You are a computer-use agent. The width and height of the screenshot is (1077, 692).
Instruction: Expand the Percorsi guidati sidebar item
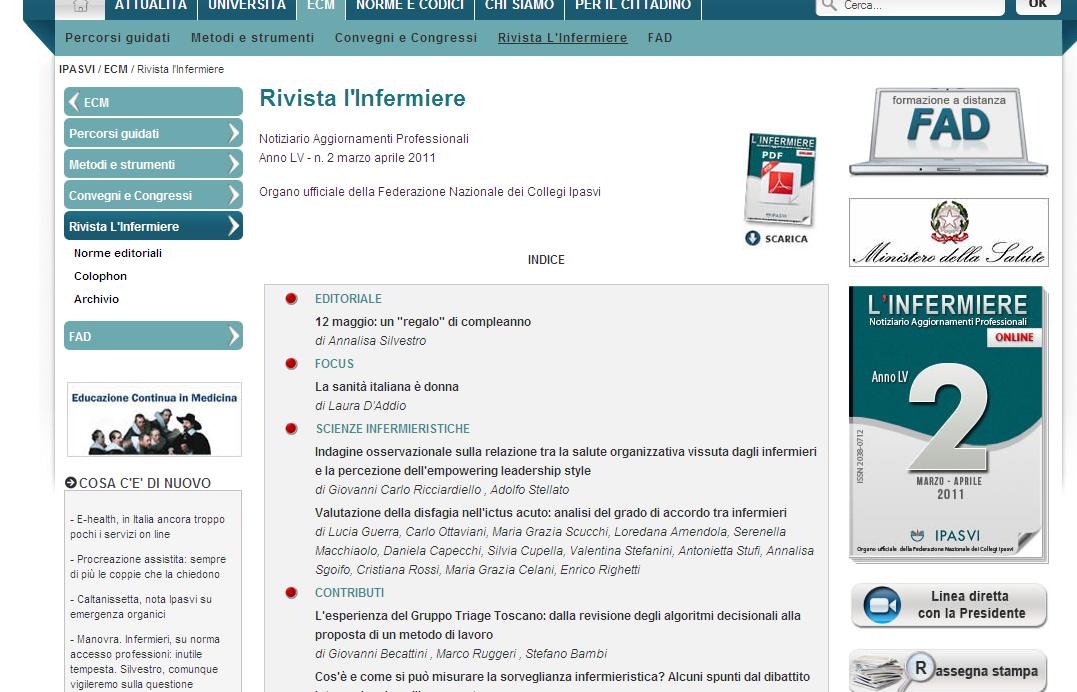pyautogui.click(x=234, y=133)
